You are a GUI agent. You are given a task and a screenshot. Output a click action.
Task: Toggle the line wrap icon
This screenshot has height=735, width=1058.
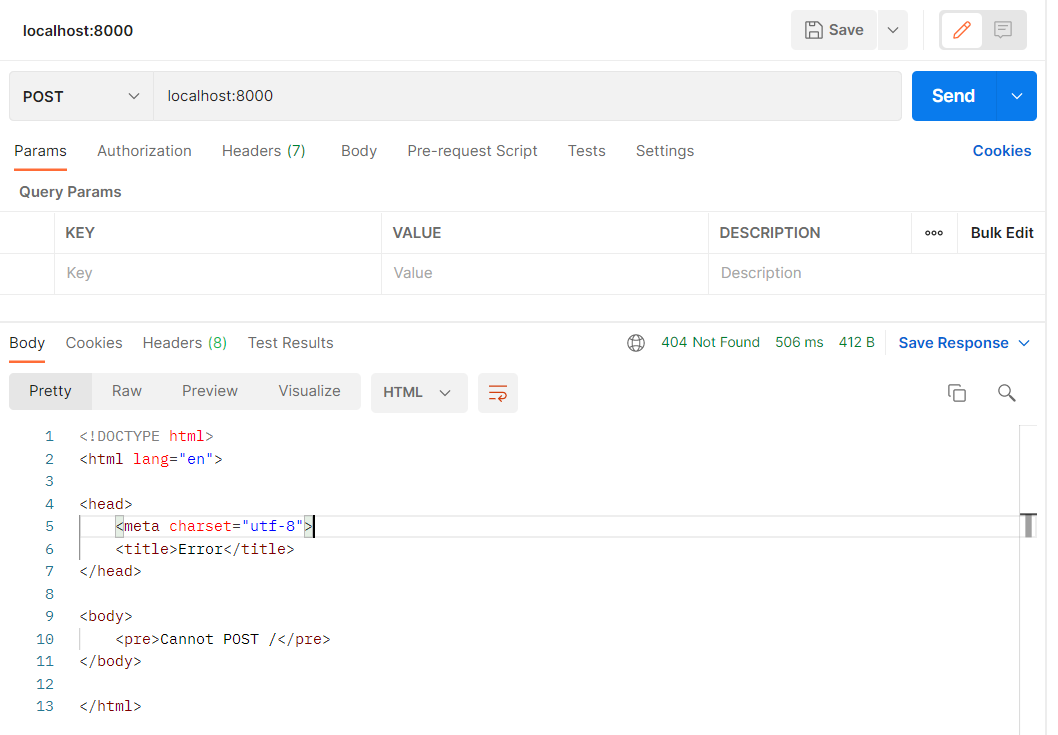point(498,393)
